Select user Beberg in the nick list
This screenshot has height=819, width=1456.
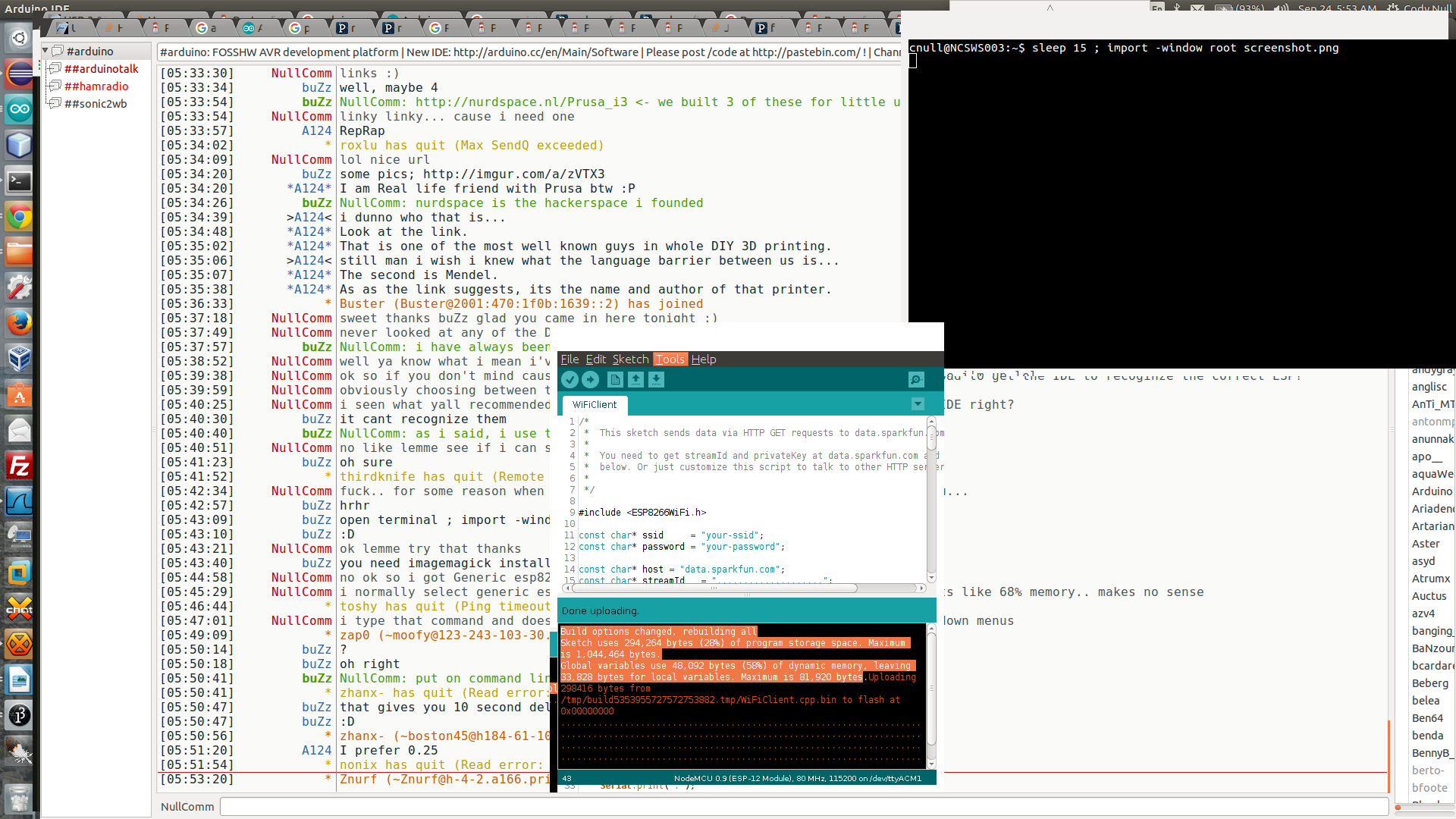(x=1429, y=683)
